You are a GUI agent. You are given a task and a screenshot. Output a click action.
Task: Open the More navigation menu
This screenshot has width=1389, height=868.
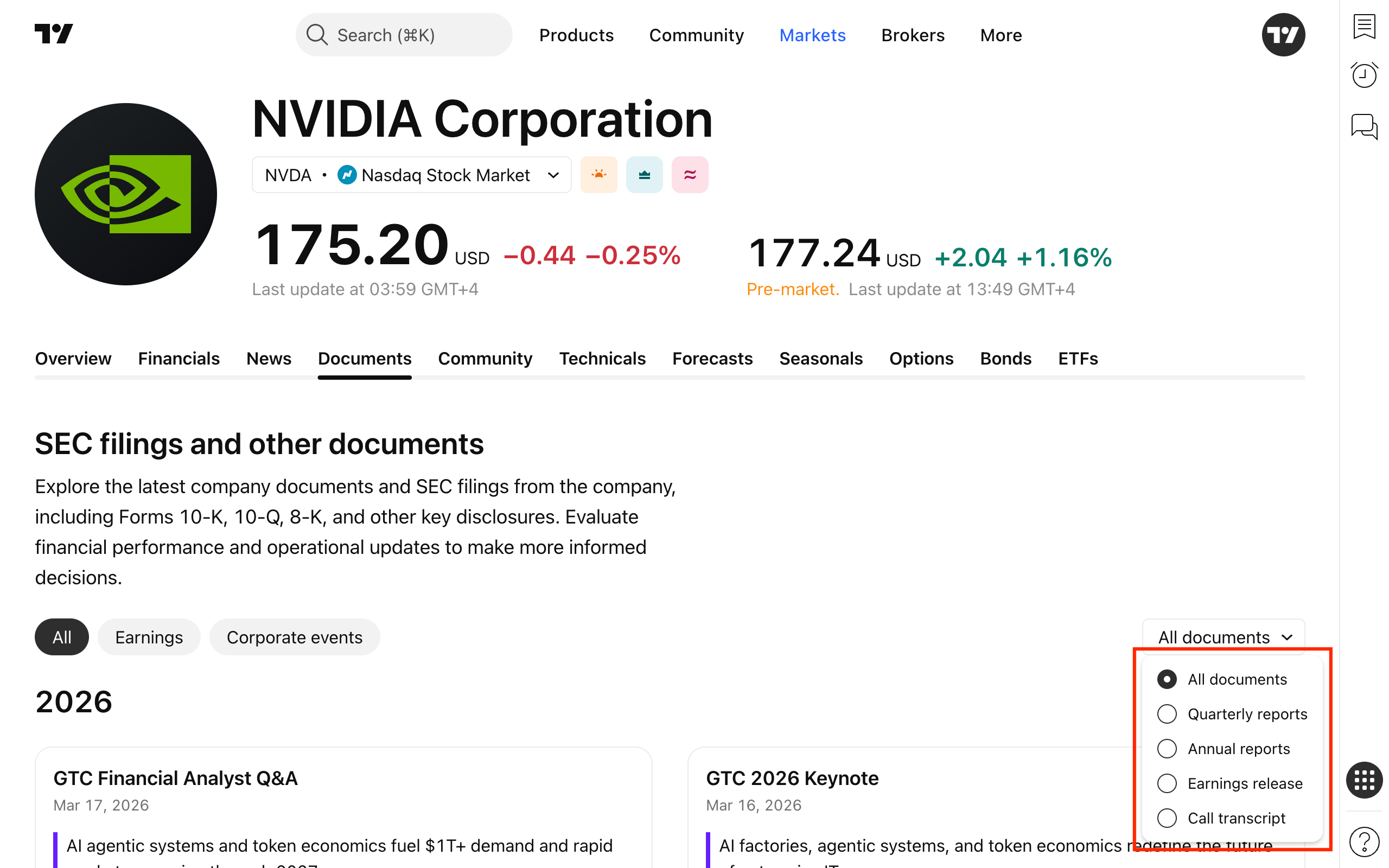(1001, 36)
